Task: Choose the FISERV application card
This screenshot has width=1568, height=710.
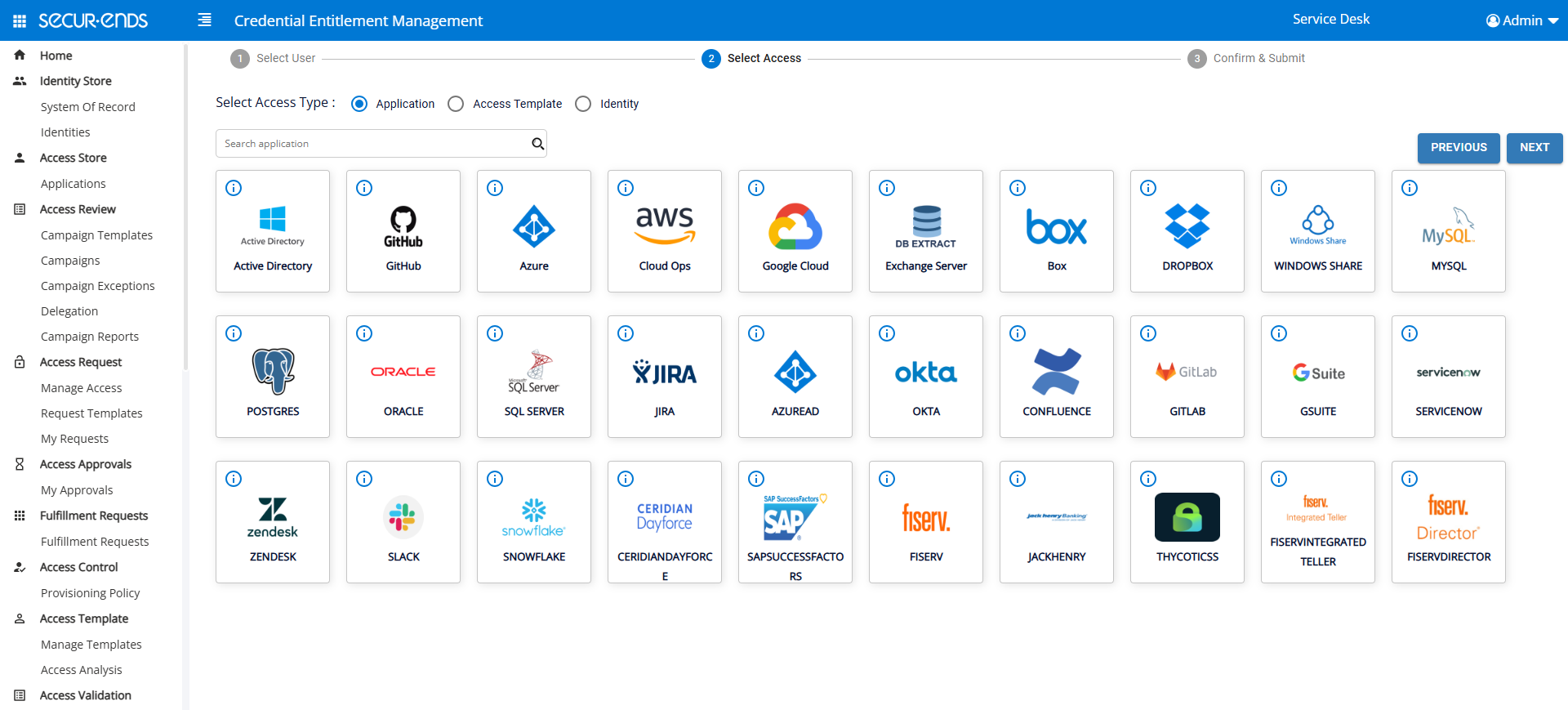Action: coord(926,522)
